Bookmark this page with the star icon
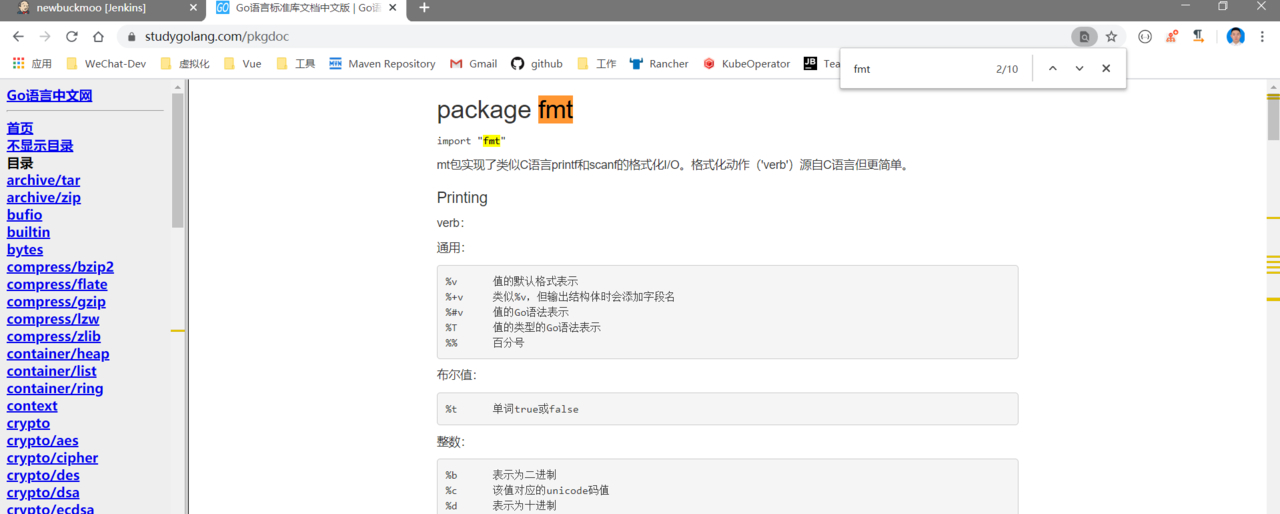1280x514 pixels. (x=1111, y=37)
